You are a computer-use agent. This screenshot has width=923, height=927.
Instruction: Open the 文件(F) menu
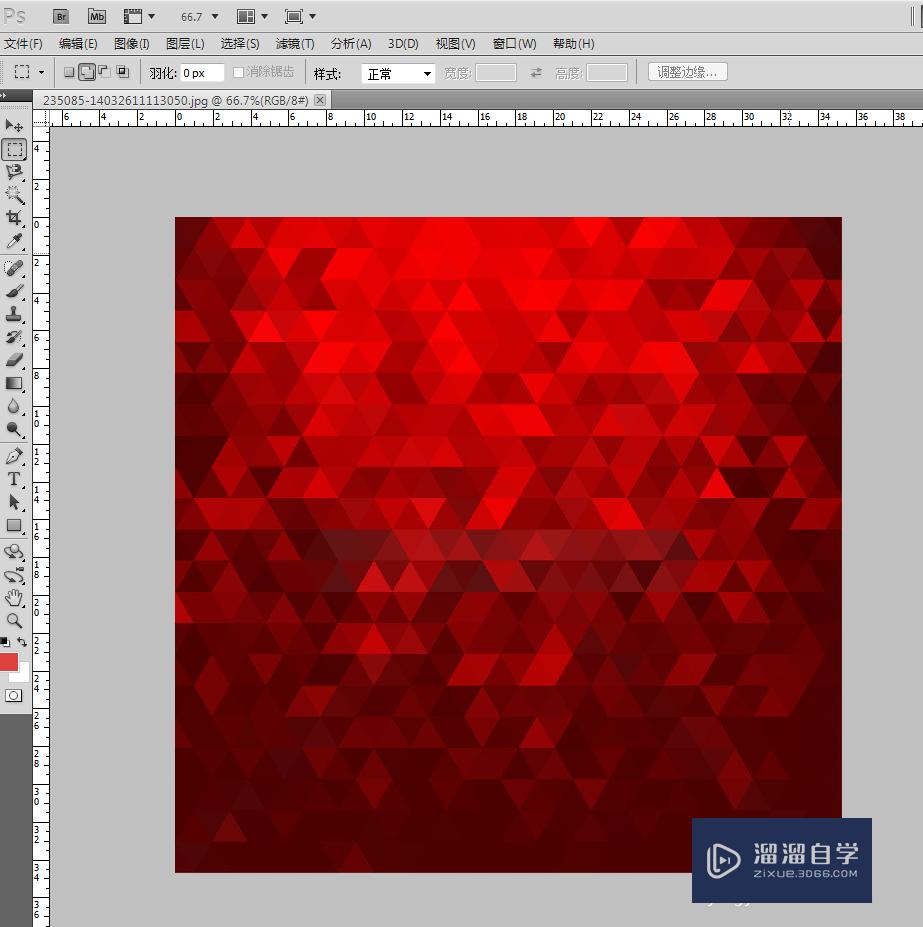(x=23, y=44)
